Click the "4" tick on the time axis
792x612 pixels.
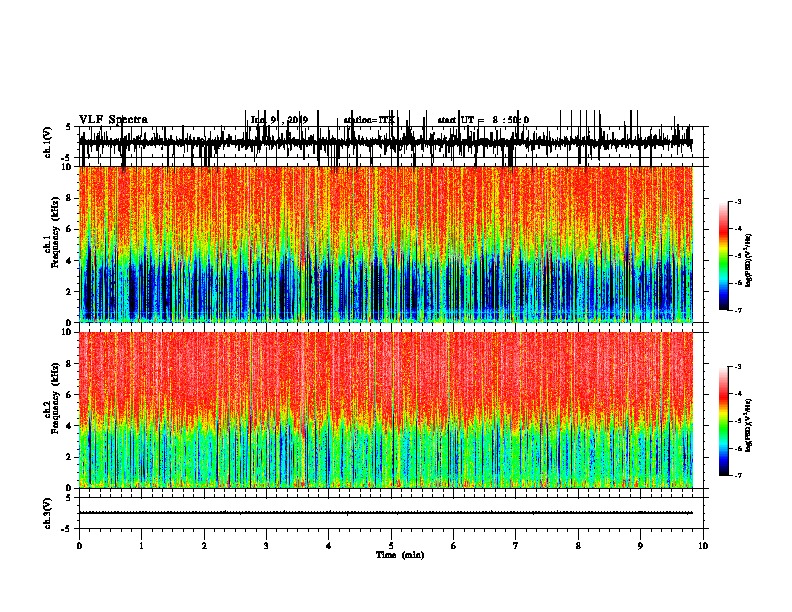pyautogui.click(x=329, y=546)
